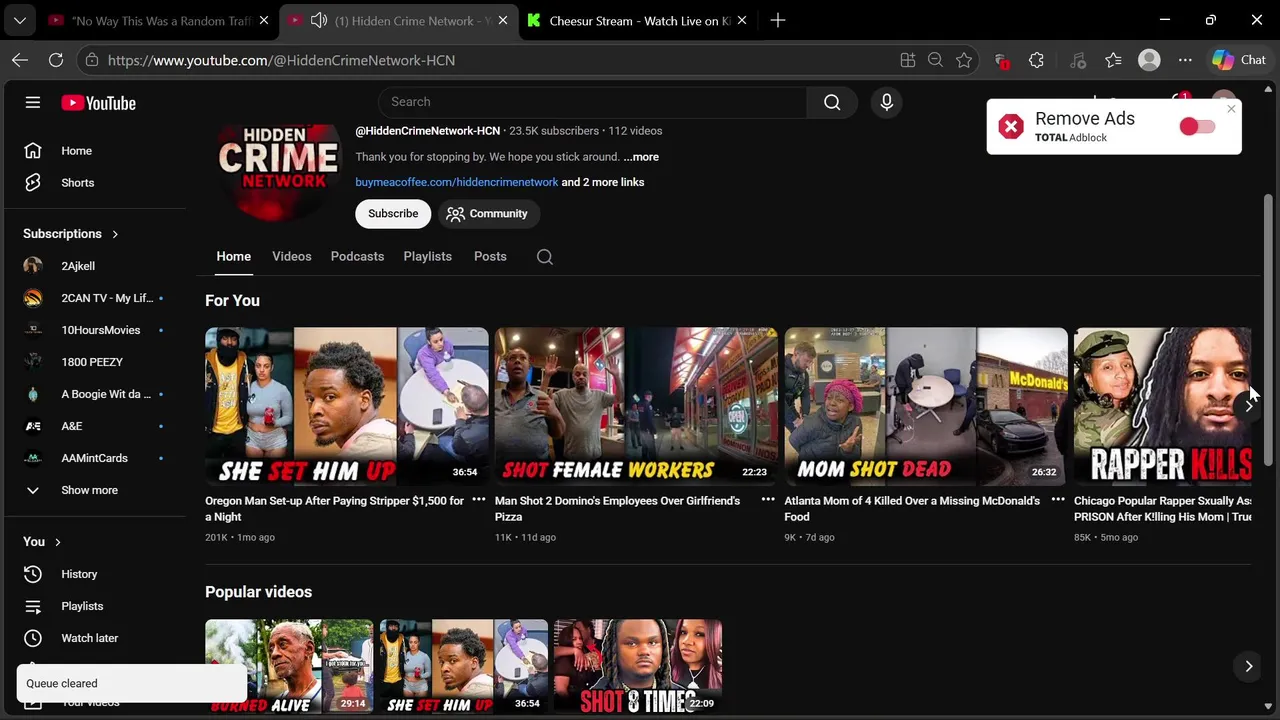
Task: Play 'She Set Him Up' For You thumbnail
Action: pos(347,407)
